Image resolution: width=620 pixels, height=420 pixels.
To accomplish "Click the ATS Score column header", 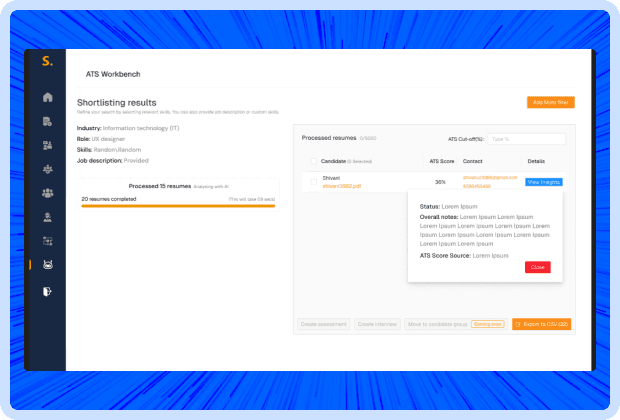I will pos(442,161).
